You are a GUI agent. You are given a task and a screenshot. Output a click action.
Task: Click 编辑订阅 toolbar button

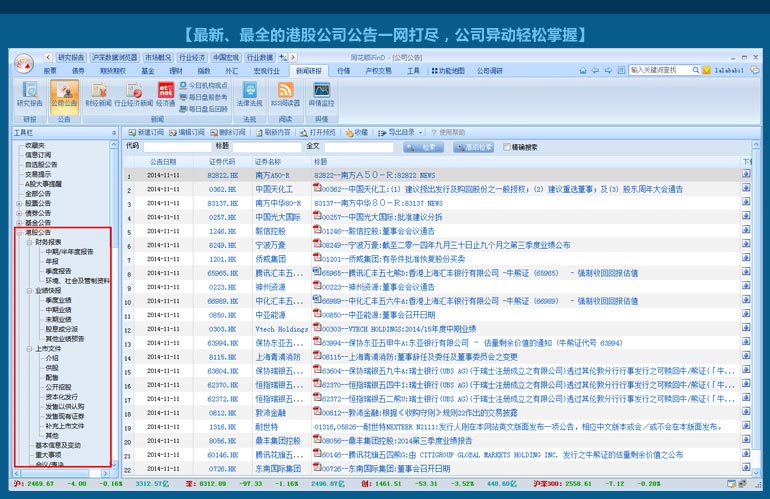pyautogui.click(x=187, y=133)
